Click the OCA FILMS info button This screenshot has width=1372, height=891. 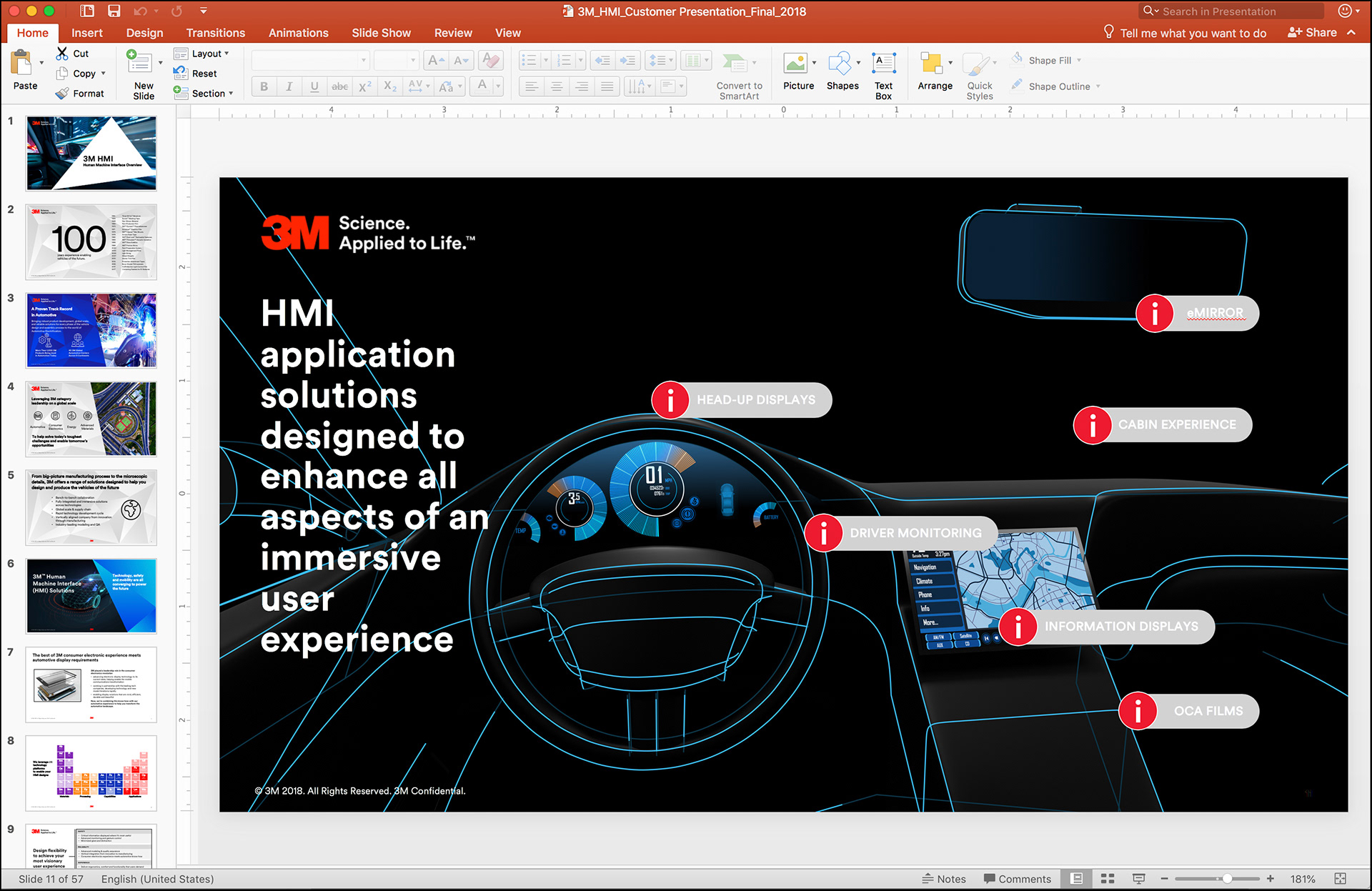click(x=1137, y=711)
